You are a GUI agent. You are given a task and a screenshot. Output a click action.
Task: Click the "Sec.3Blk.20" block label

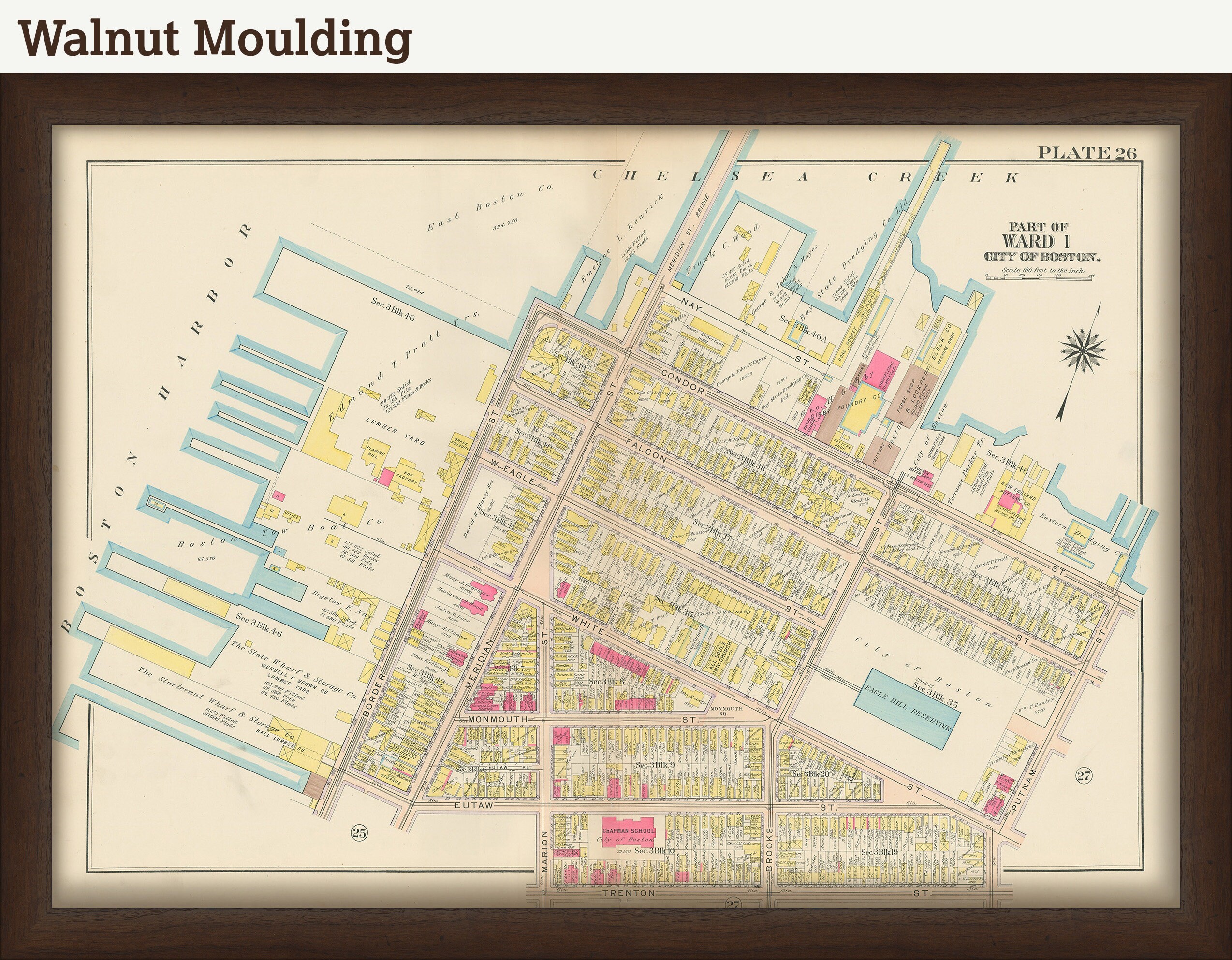810,774
